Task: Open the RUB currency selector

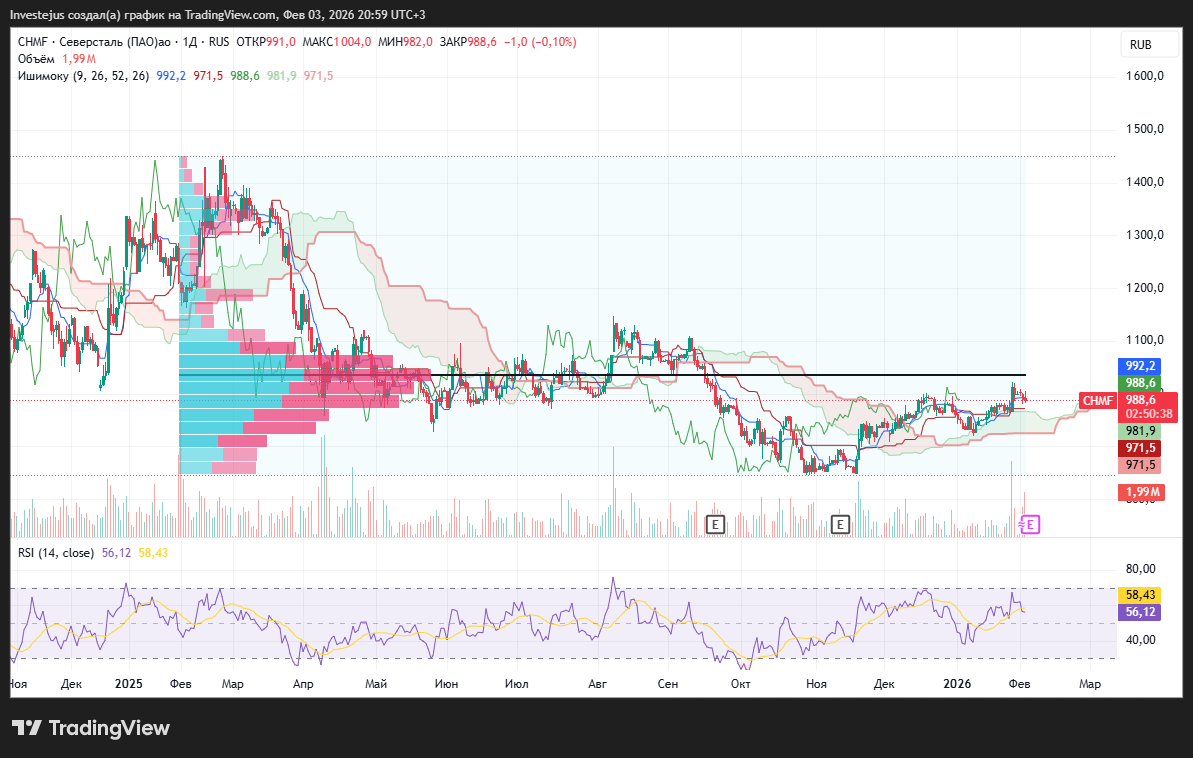Action: tap(1142, 44)
